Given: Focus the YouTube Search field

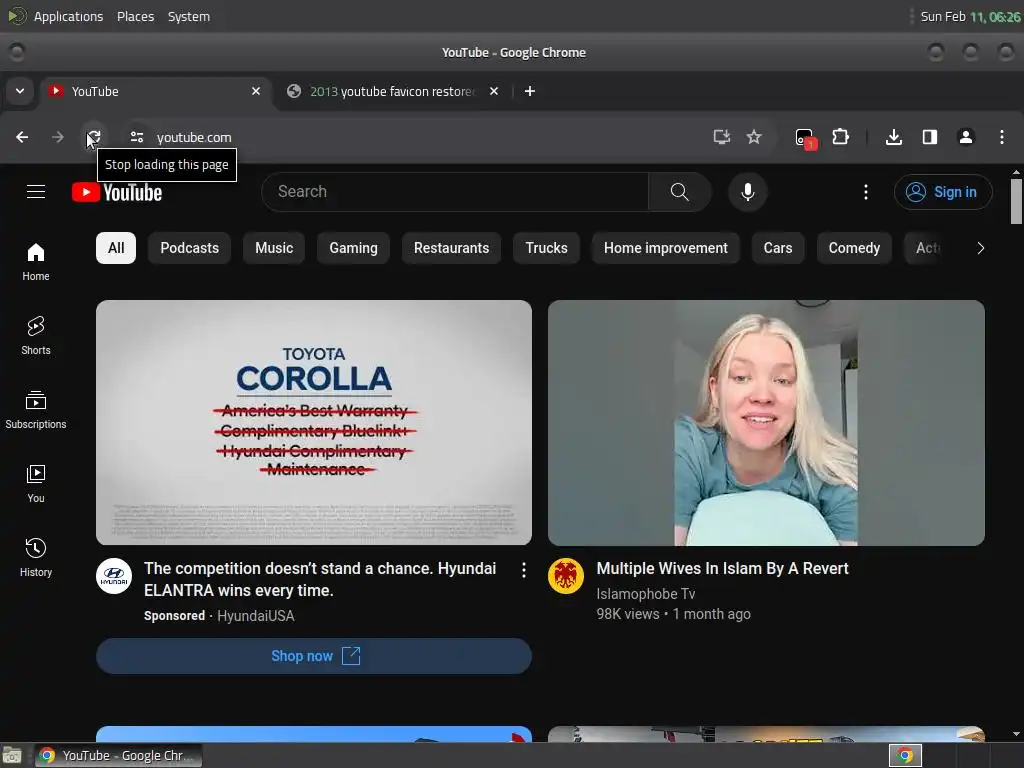Looking at the screenshot, I should 455,192.
